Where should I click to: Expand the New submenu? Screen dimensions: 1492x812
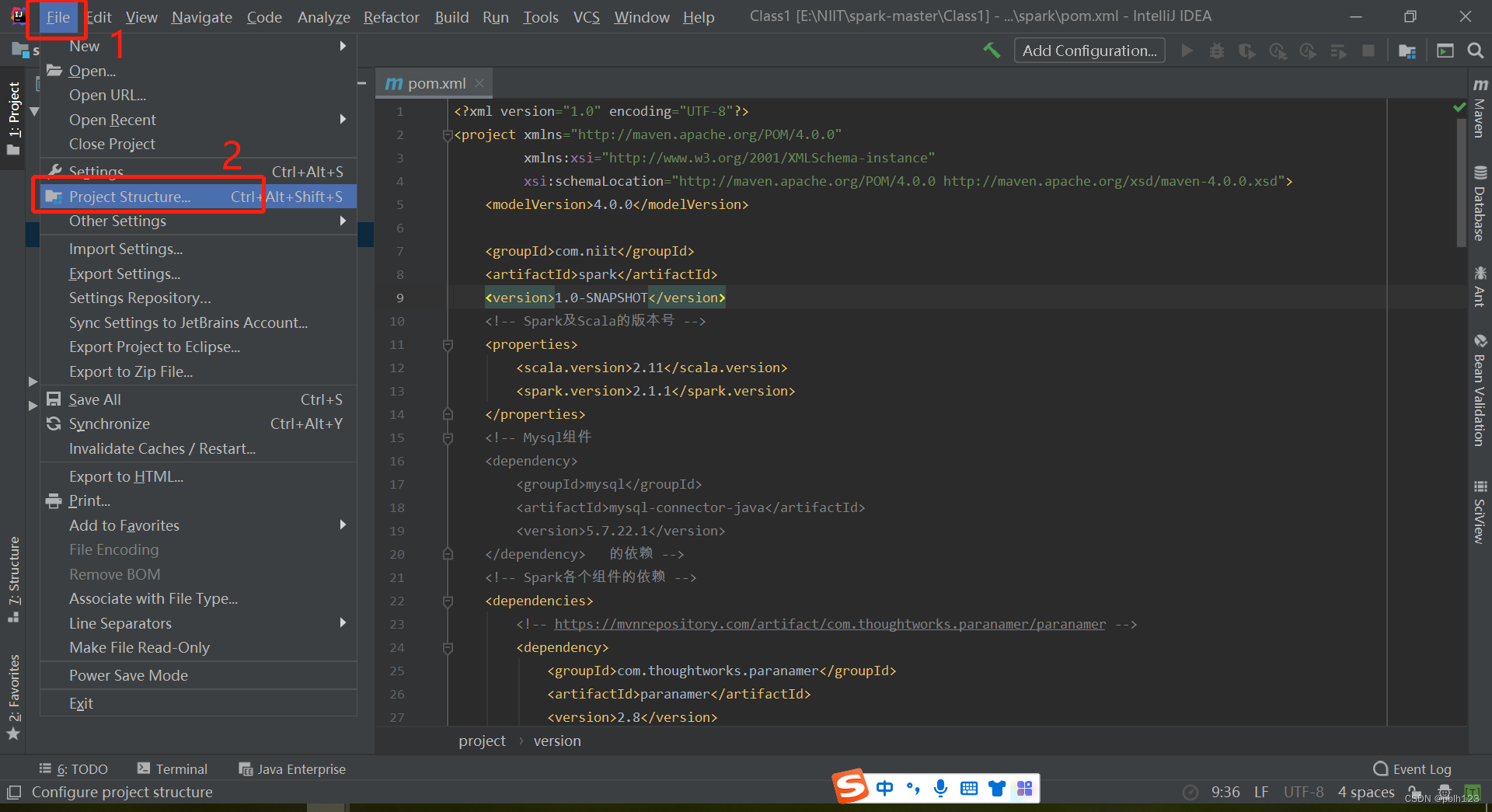(198, 46)
